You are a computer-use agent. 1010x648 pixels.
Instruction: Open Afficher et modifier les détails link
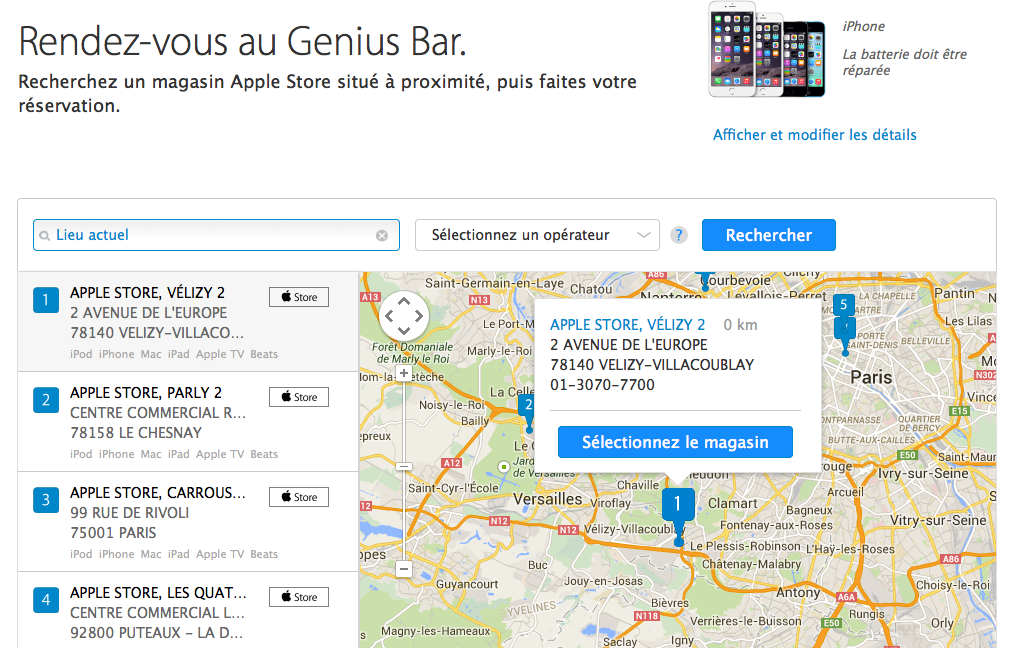tap(814, 135)
